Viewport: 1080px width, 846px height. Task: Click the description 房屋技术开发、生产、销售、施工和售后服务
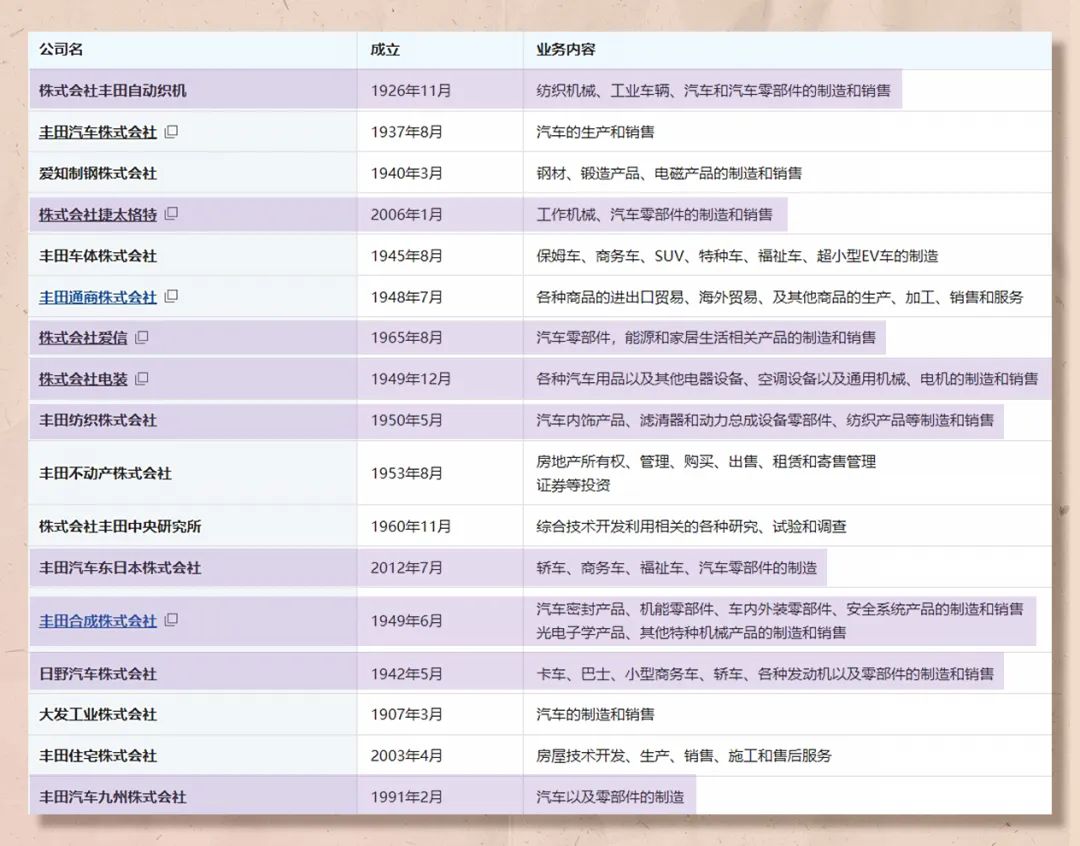684,756
